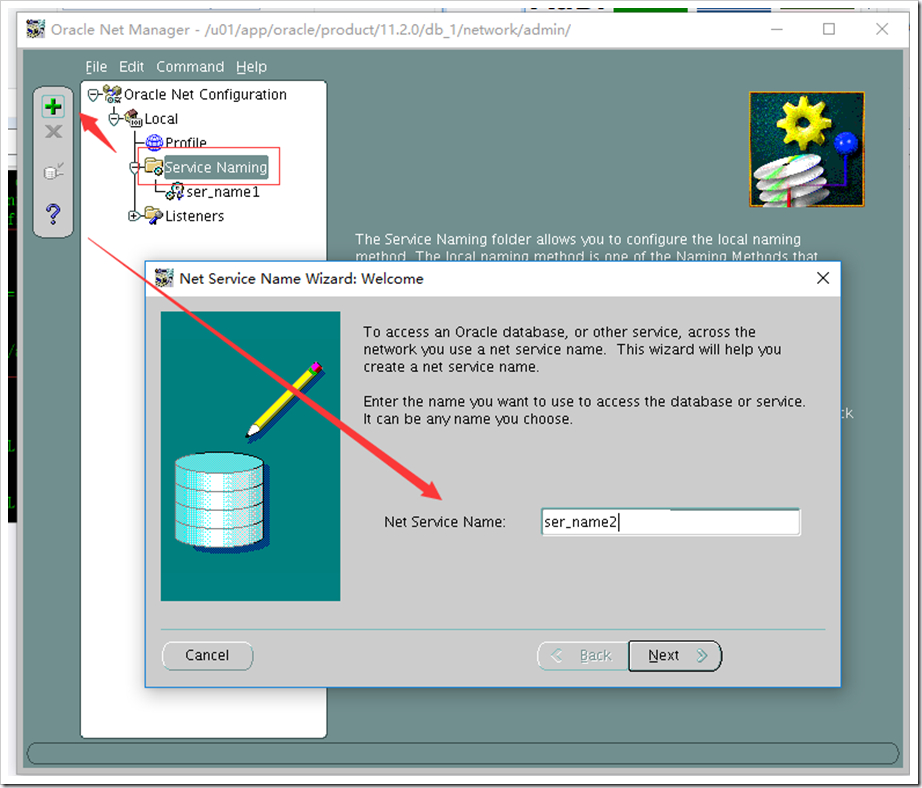
Task: Select the Listeners tree item
Action: click(195, 216)
